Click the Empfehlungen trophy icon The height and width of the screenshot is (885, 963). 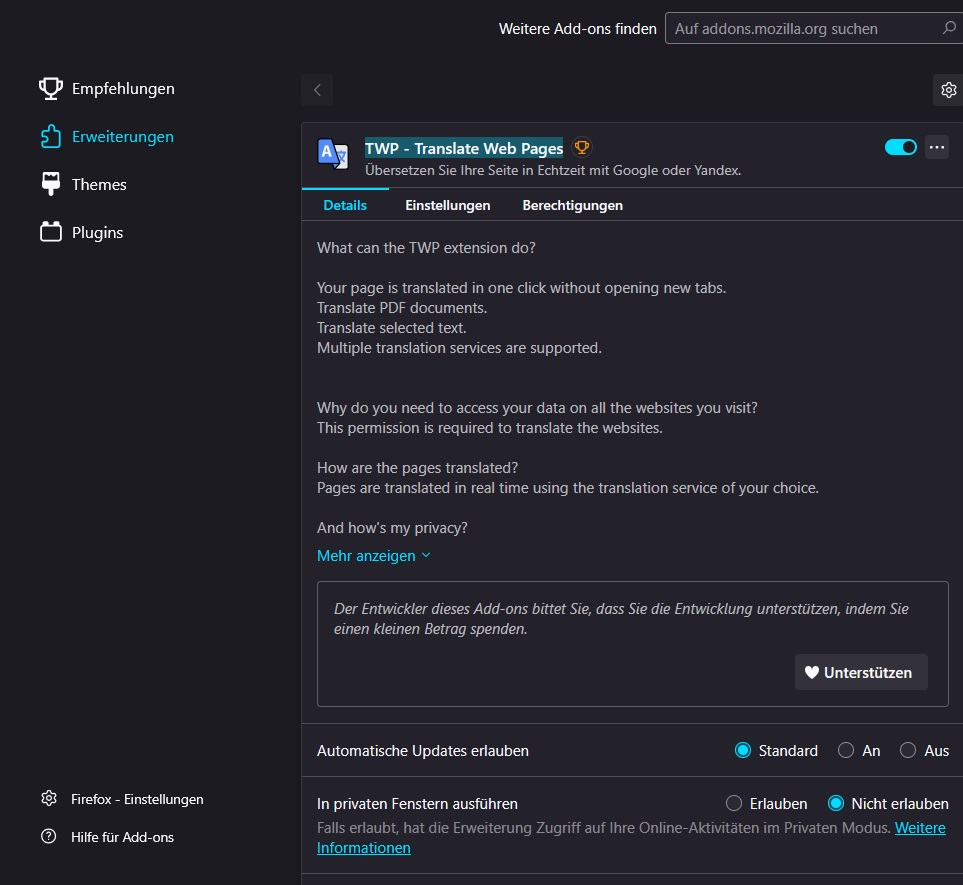click(x=50, y=89)
